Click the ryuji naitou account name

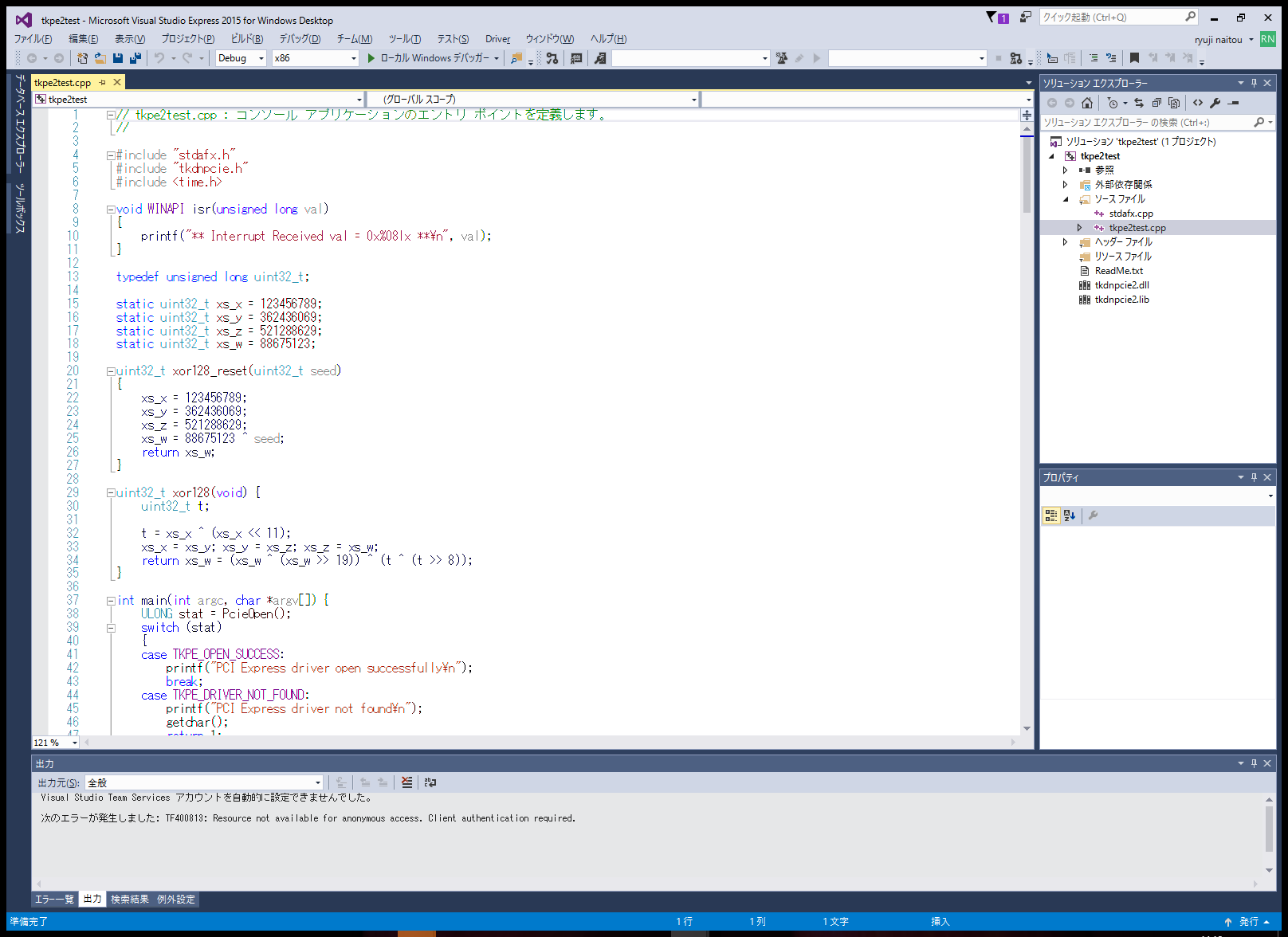click(1218, 40)
